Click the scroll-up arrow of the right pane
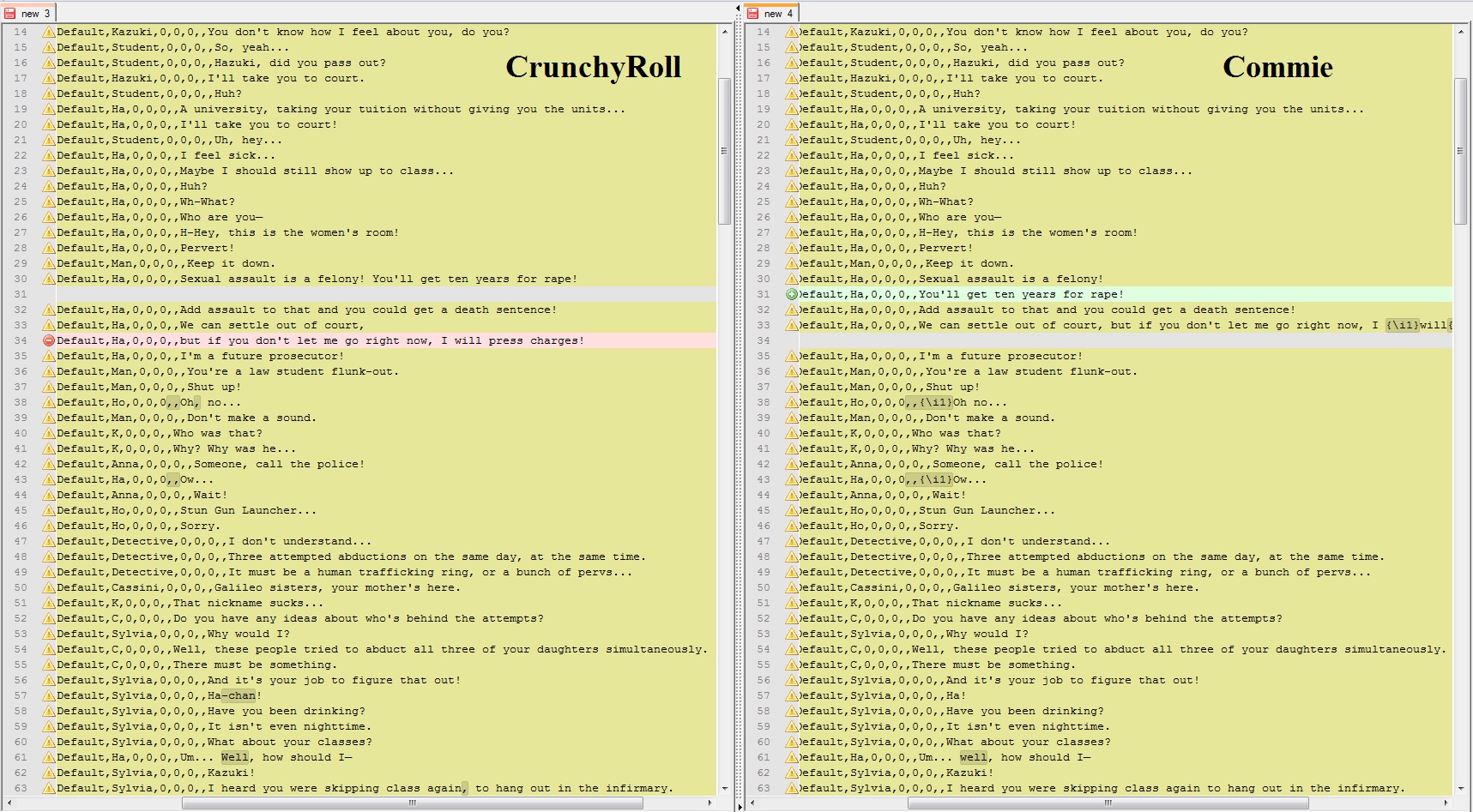 pyautogui.click(x=1461, y=32)
